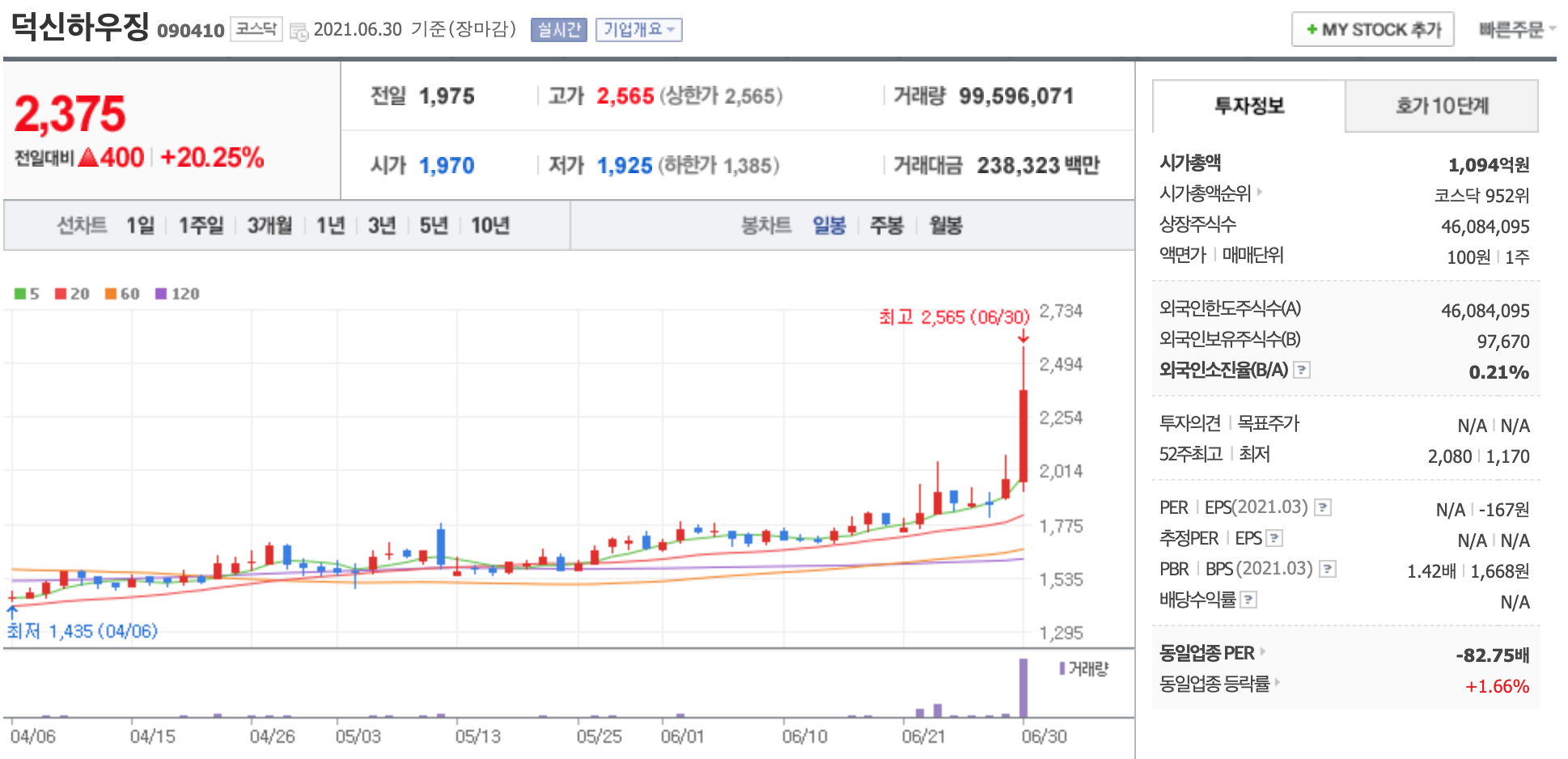Viewport: 1568px width, 759px height.
Task: Click the 시가 value 1,970
Action: [447, 166]
